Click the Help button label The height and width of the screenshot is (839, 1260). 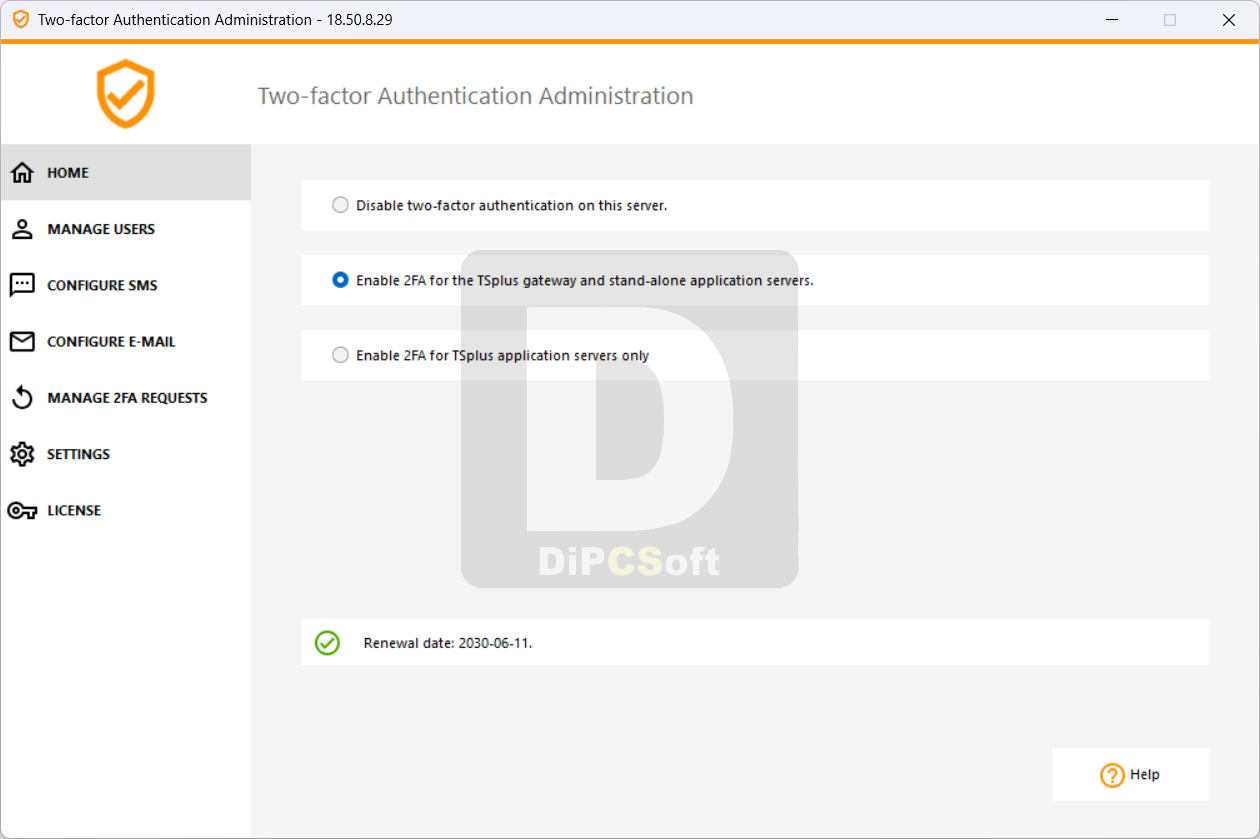tap(1145, 775)
